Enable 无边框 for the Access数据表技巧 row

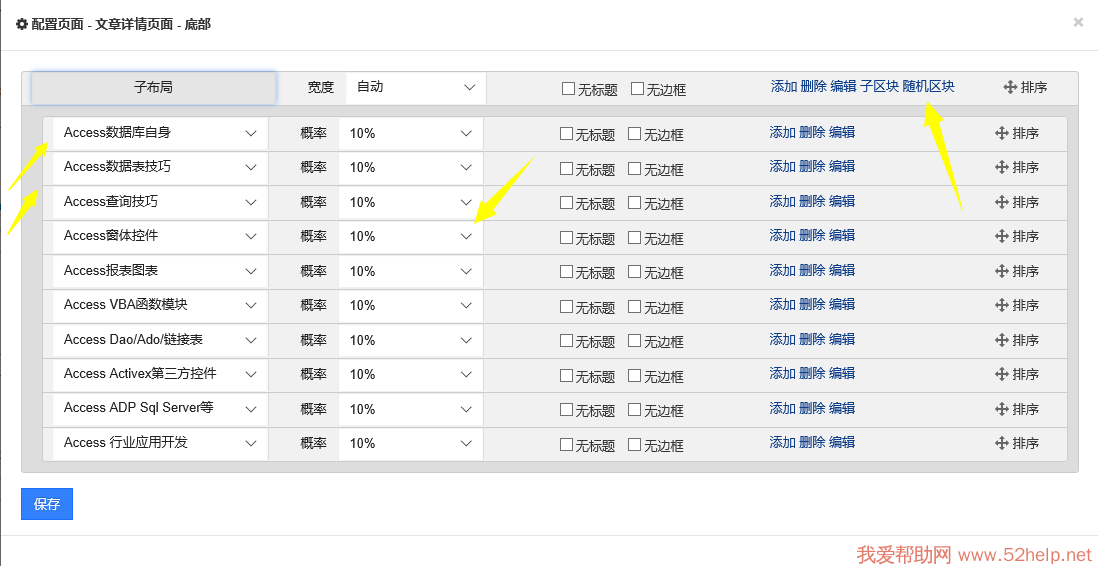635,168
